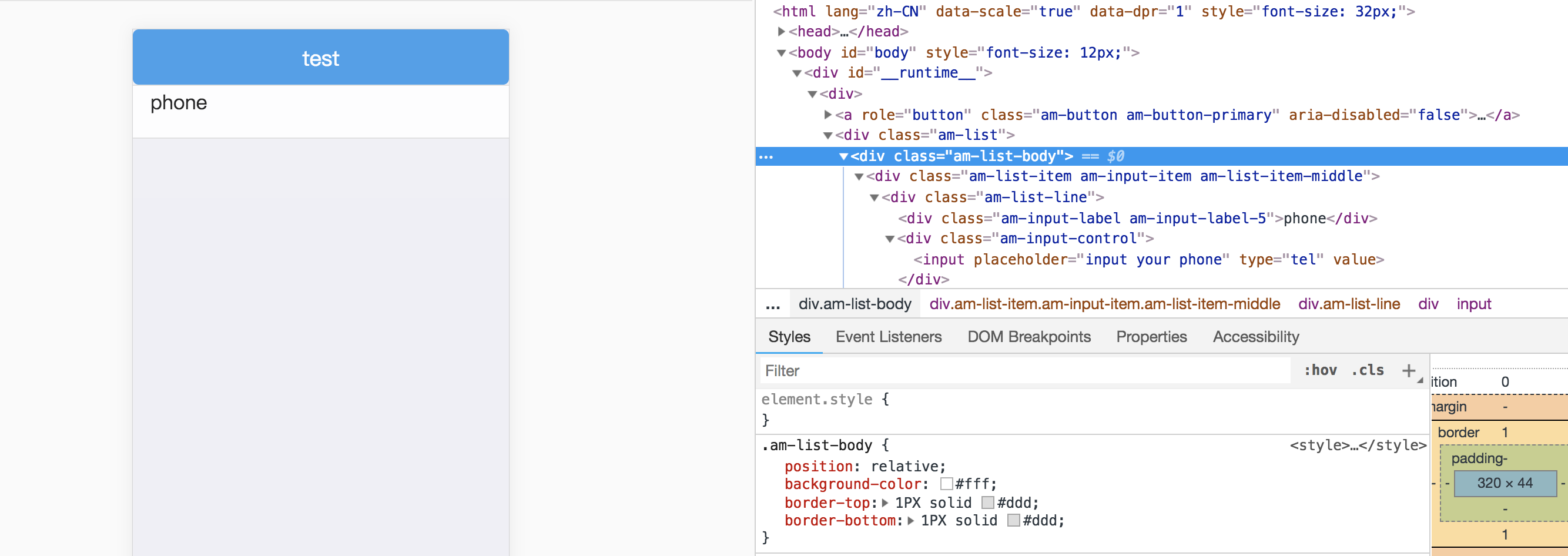Open the Accessibility tab
1568x556 pixels.
[x=1256, y=337]
